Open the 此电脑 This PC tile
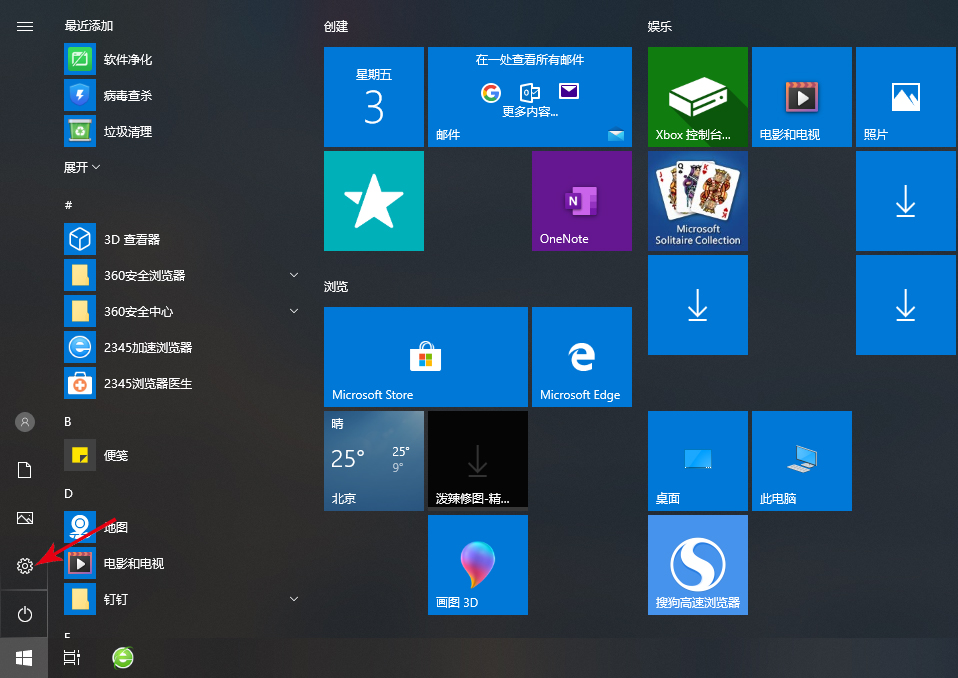Image resolution: width=958 pixels, height=678 pixels. (802, 461)
